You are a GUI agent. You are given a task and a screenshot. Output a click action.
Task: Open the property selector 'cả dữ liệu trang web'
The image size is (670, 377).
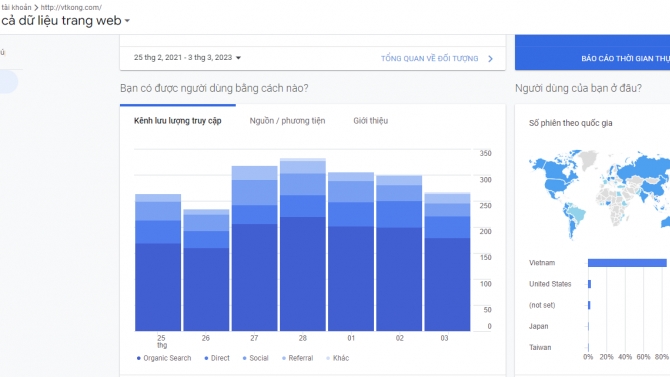click(x=65, y=21)
